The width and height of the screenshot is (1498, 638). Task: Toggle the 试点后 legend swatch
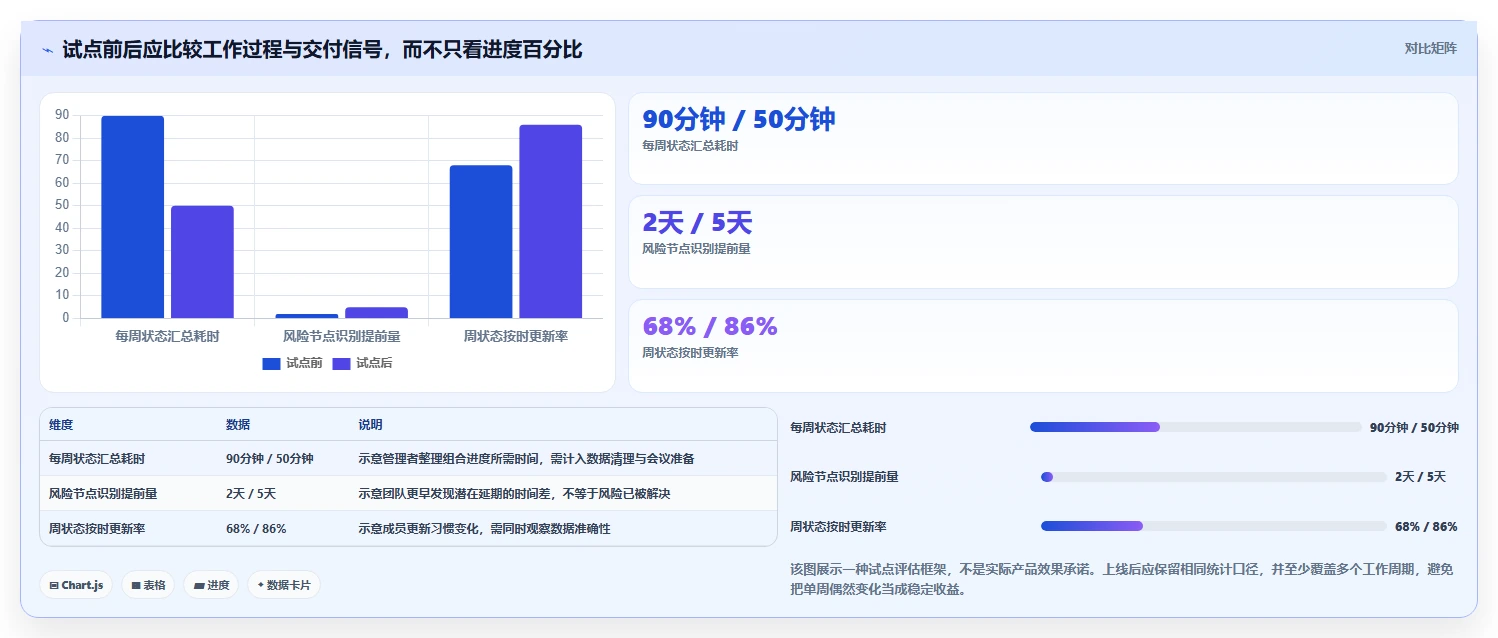[341, 363]
